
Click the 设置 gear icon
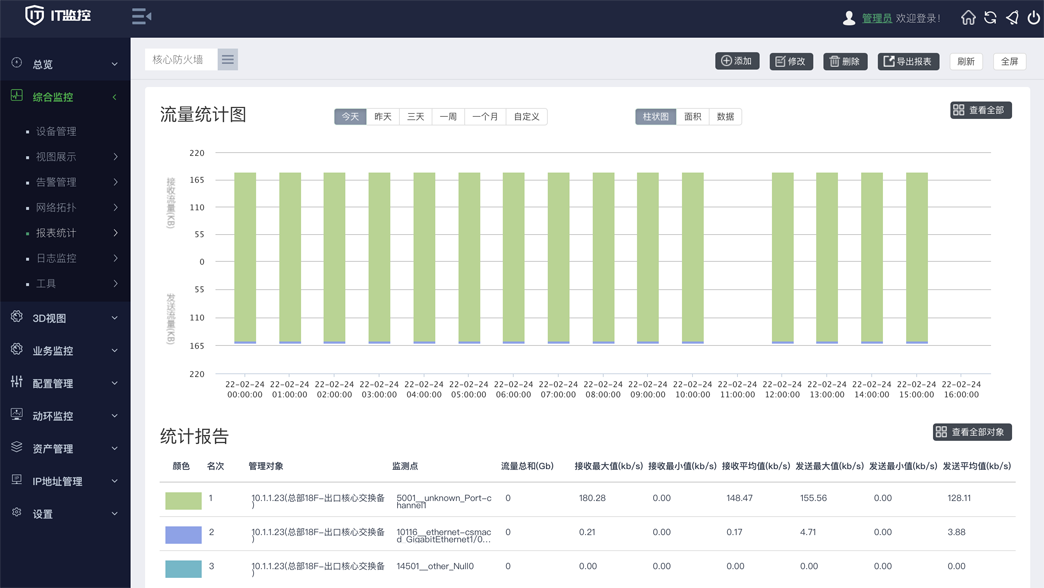(17, 512)
